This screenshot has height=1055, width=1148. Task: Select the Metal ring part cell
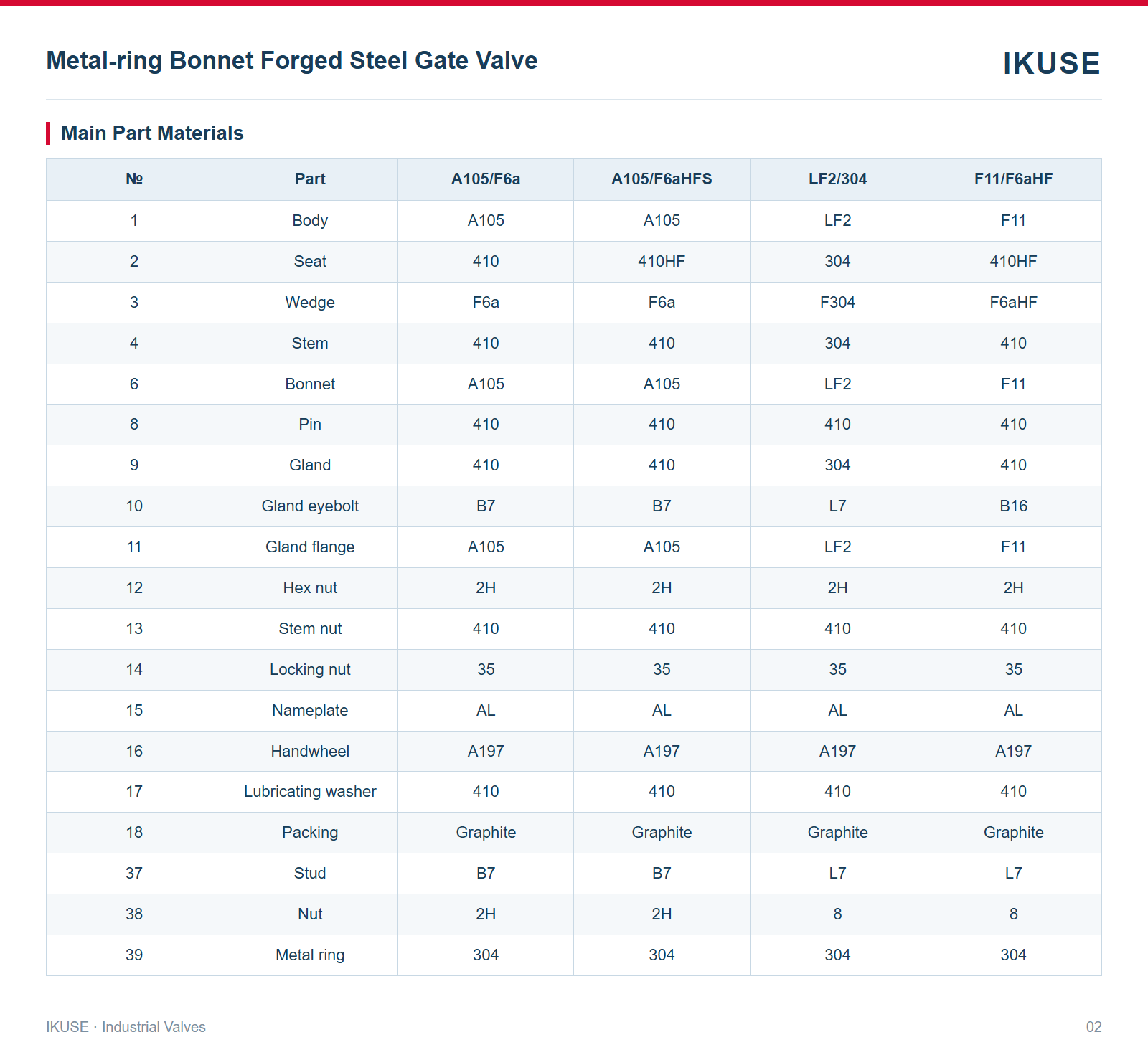310,955
